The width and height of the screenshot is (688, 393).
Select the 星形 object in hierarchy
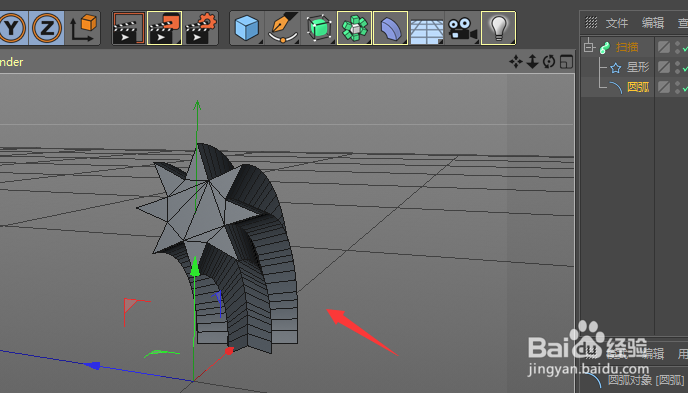[x=638, y=67]
